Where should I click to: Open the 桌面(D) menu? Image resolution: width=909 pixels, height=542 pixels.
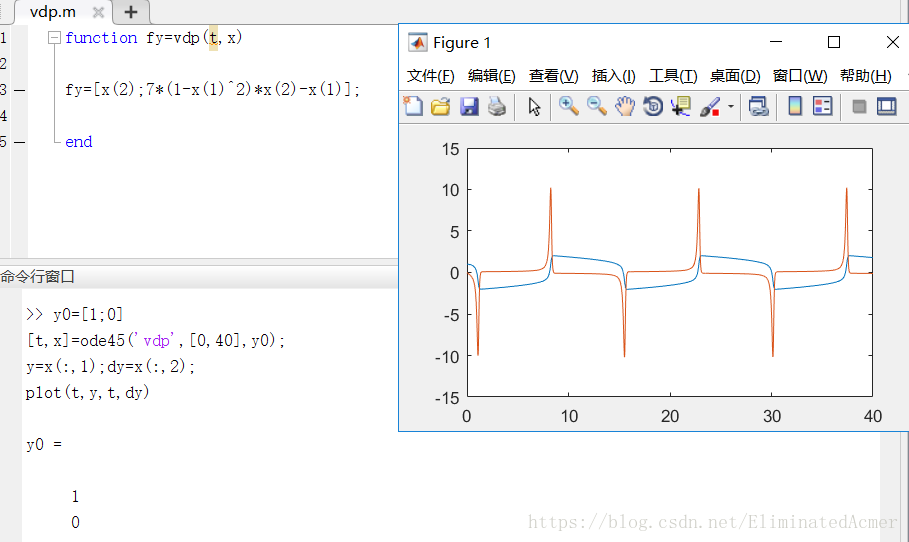coord(735,76)
